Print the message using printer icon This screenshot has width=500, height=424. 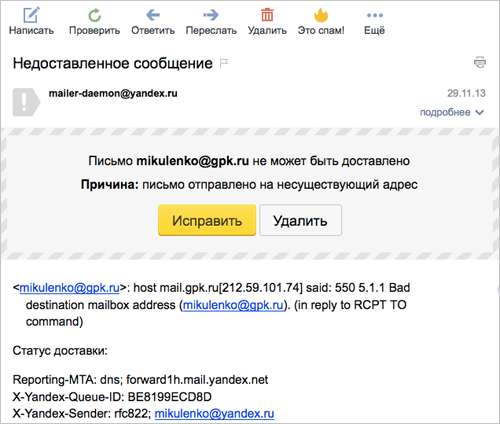480,62
